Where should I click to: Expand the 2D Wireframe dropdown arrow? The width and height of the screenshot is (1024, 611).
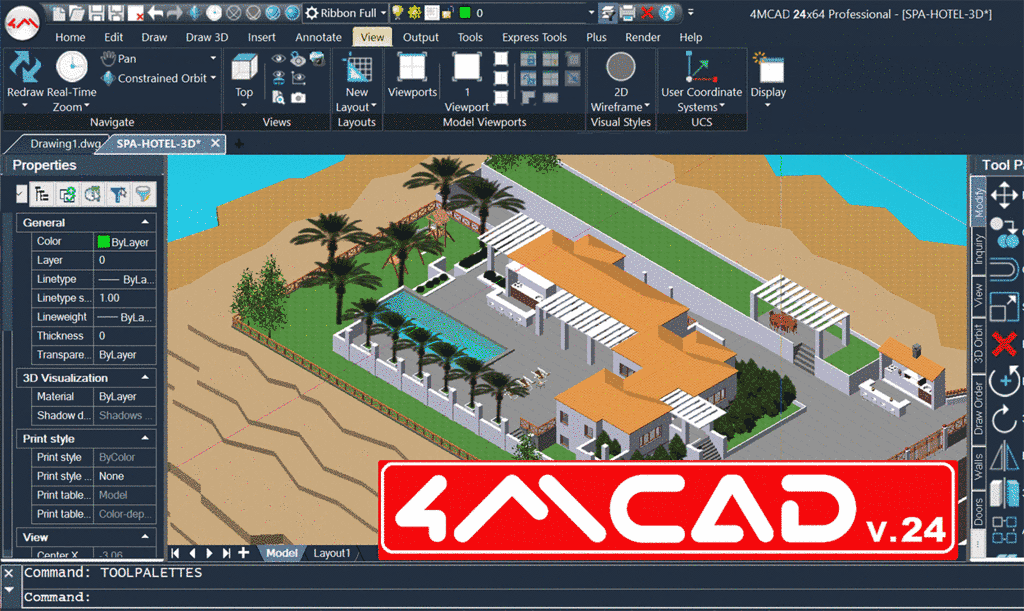coord(647,106)
